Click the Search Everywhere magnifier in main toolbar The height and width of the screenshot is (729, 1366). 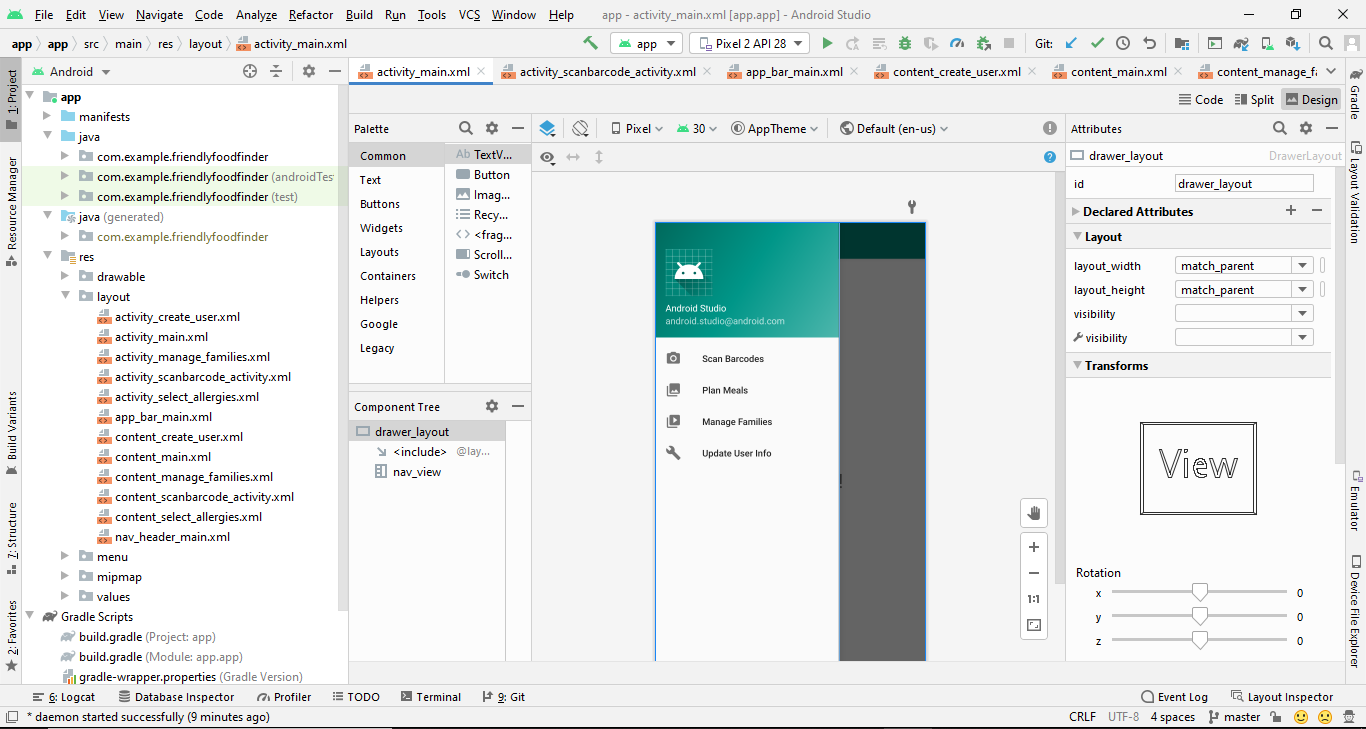(1325, 43)
